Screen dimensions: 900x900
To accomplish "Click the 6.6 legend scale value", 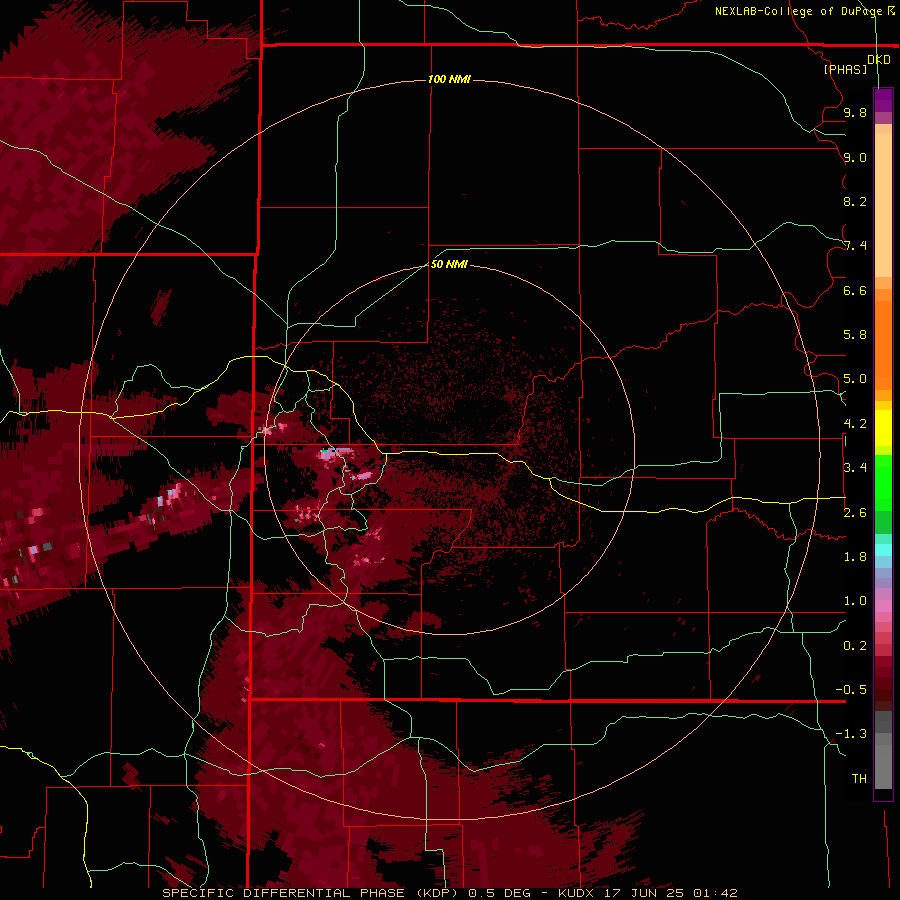I will (855, 290).
